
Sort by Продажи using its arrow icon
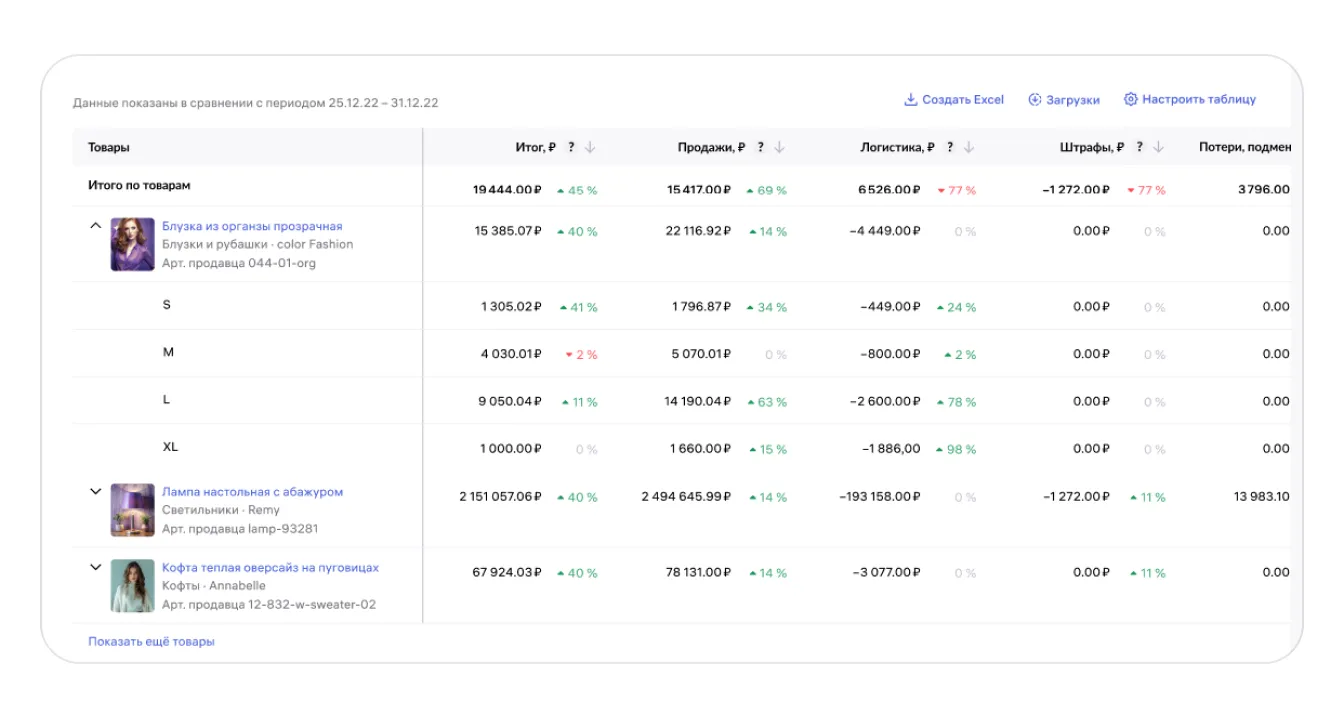[779, 147]
